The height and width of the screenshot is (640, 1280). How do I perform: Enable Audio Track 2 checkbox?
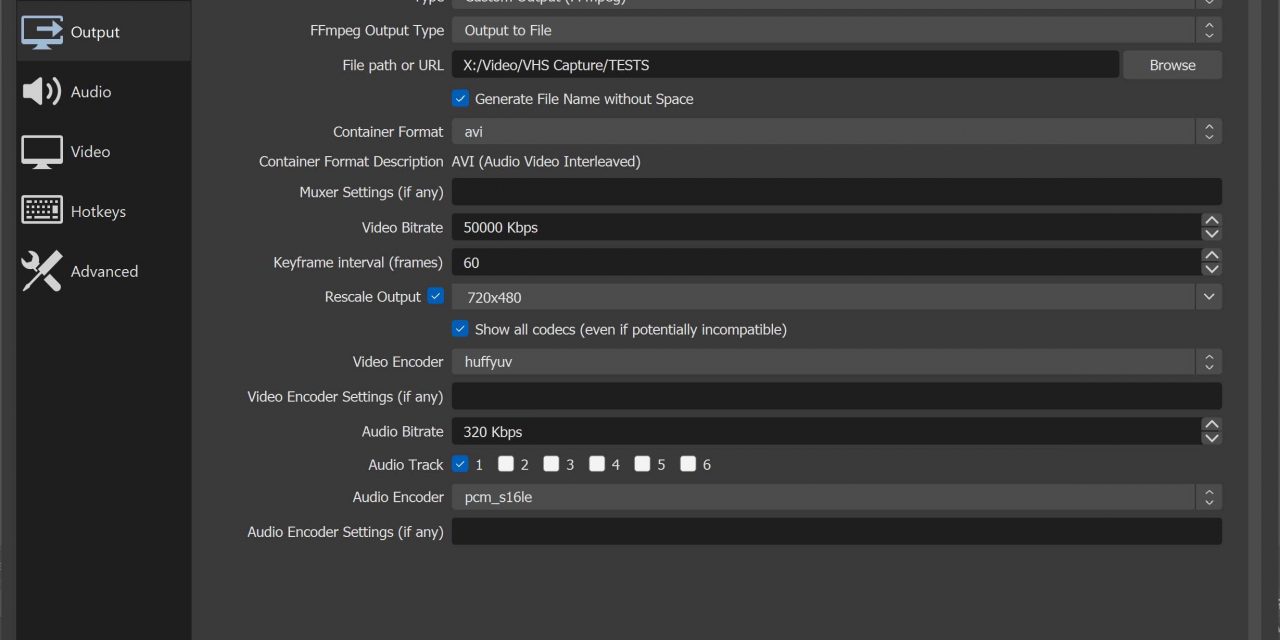pyautogui.click(x=506, y=464)
